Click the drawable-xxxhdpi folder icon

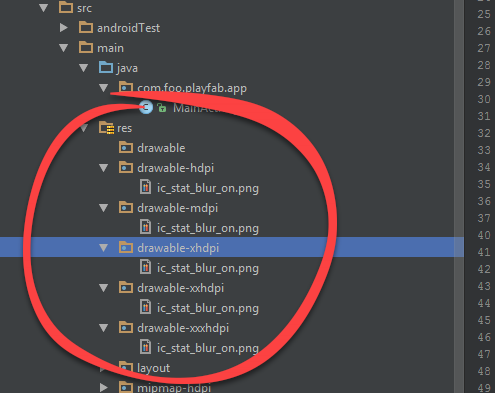coord(126,327)
